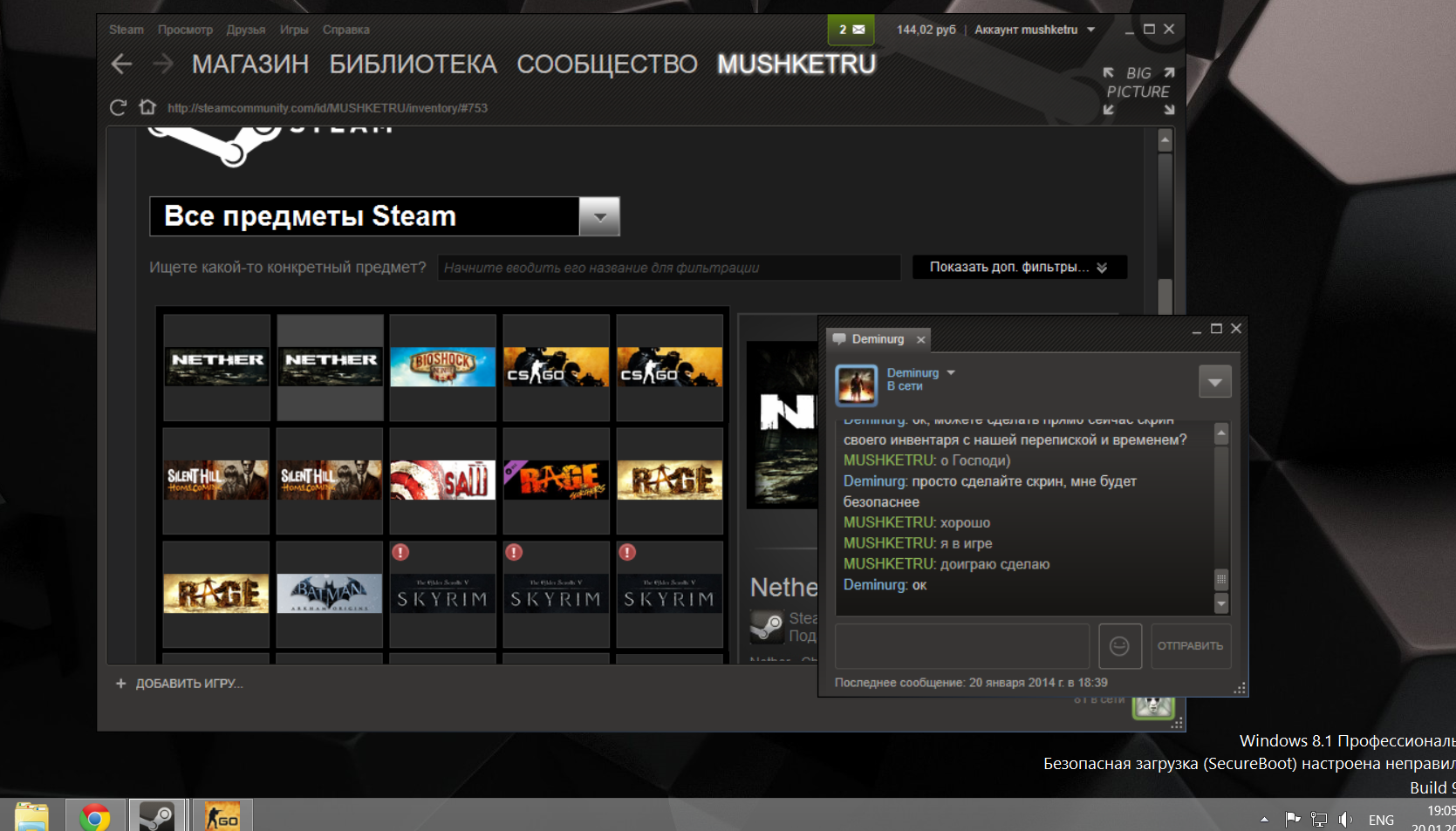1456x831 pixels.
Task: Open Deminurg's avatar in the chat window
Action: point(857,385)
